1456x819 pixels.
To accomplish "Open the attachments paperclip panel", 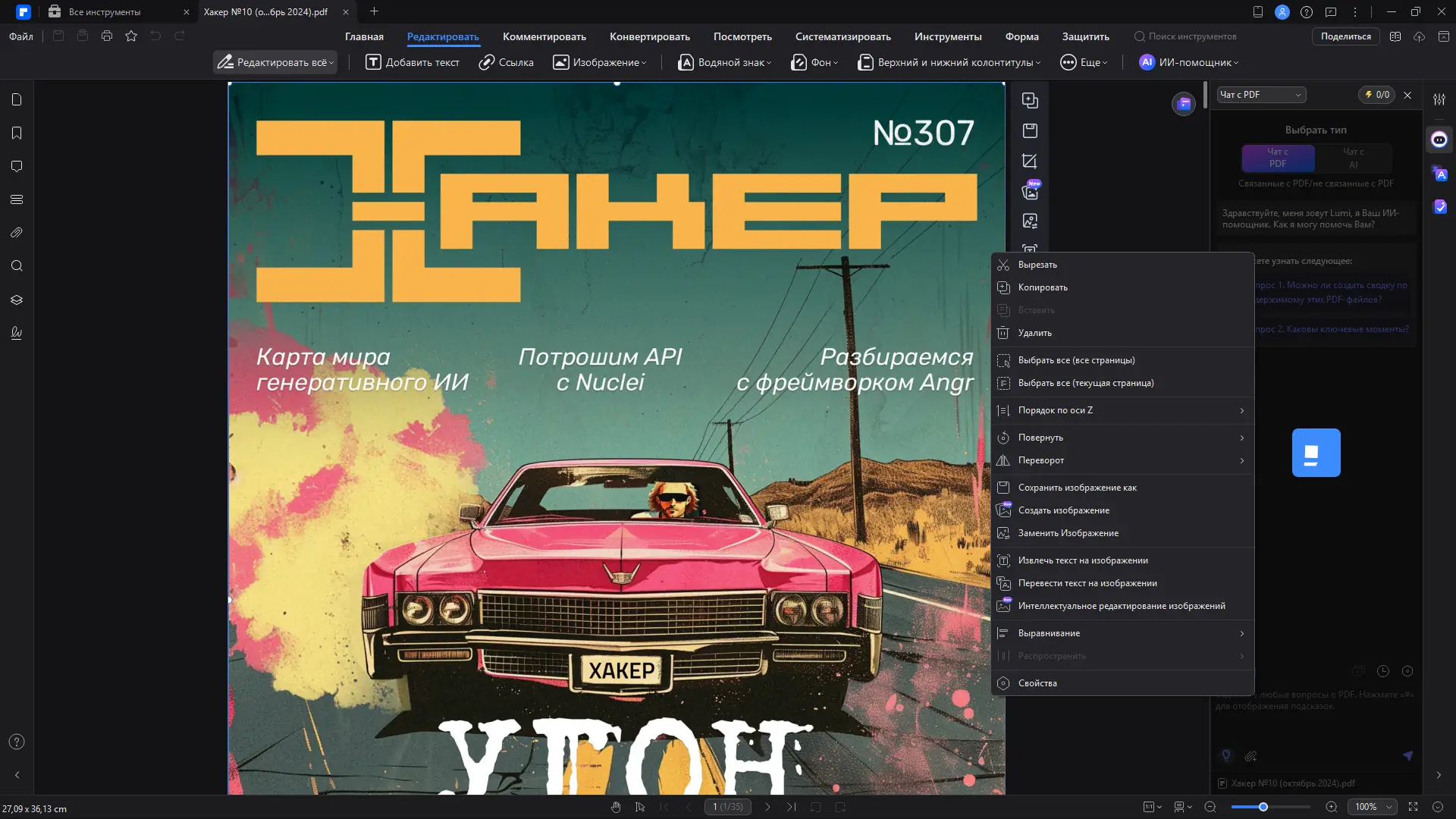I will (17, 233).
